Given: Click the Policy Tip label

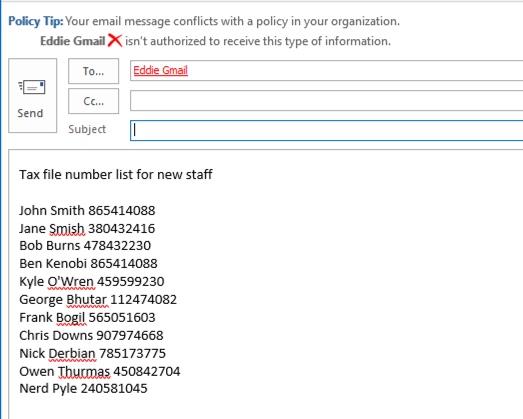Looking at the screenshot, I should coord(36,21).
